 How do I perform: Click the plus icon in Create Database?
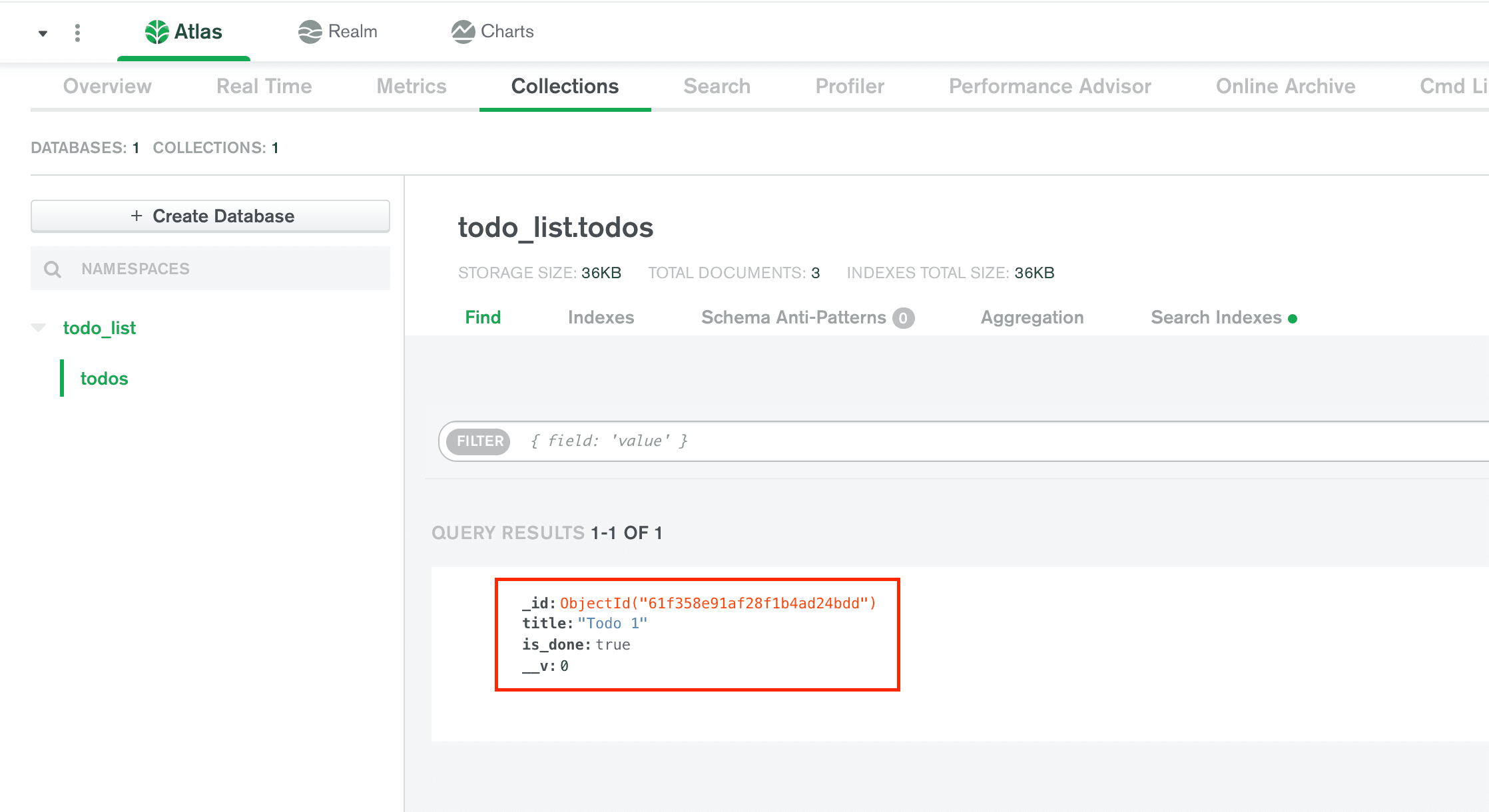(x=137, y=216)
